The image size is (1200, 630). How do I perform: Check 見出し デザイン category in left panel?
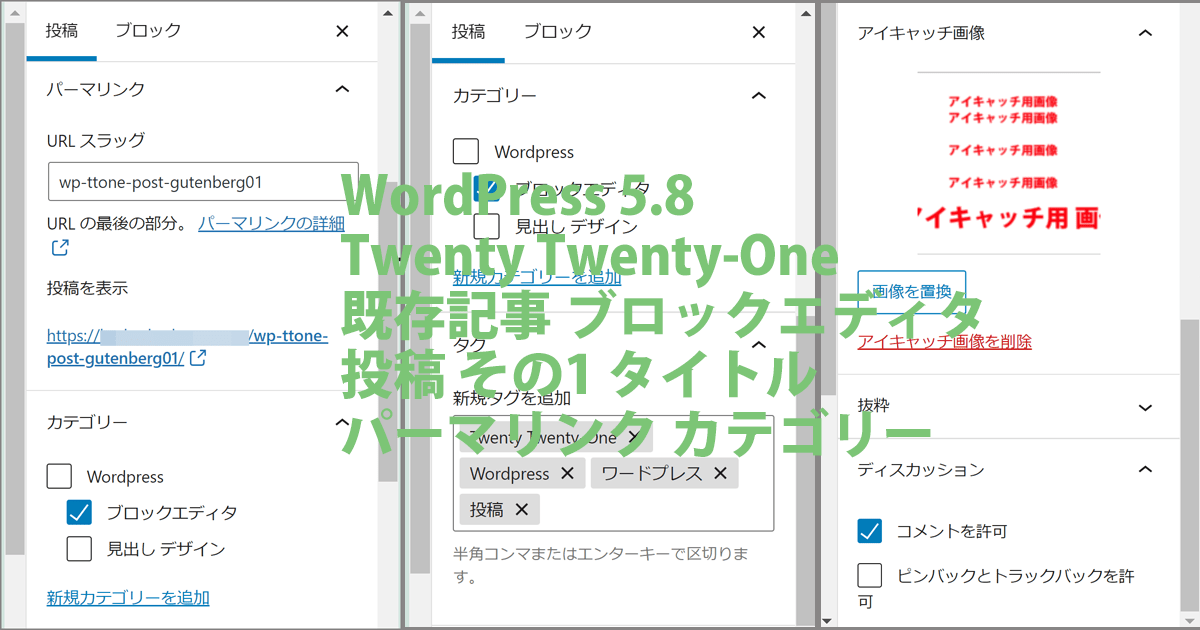(x=80, y=548)
